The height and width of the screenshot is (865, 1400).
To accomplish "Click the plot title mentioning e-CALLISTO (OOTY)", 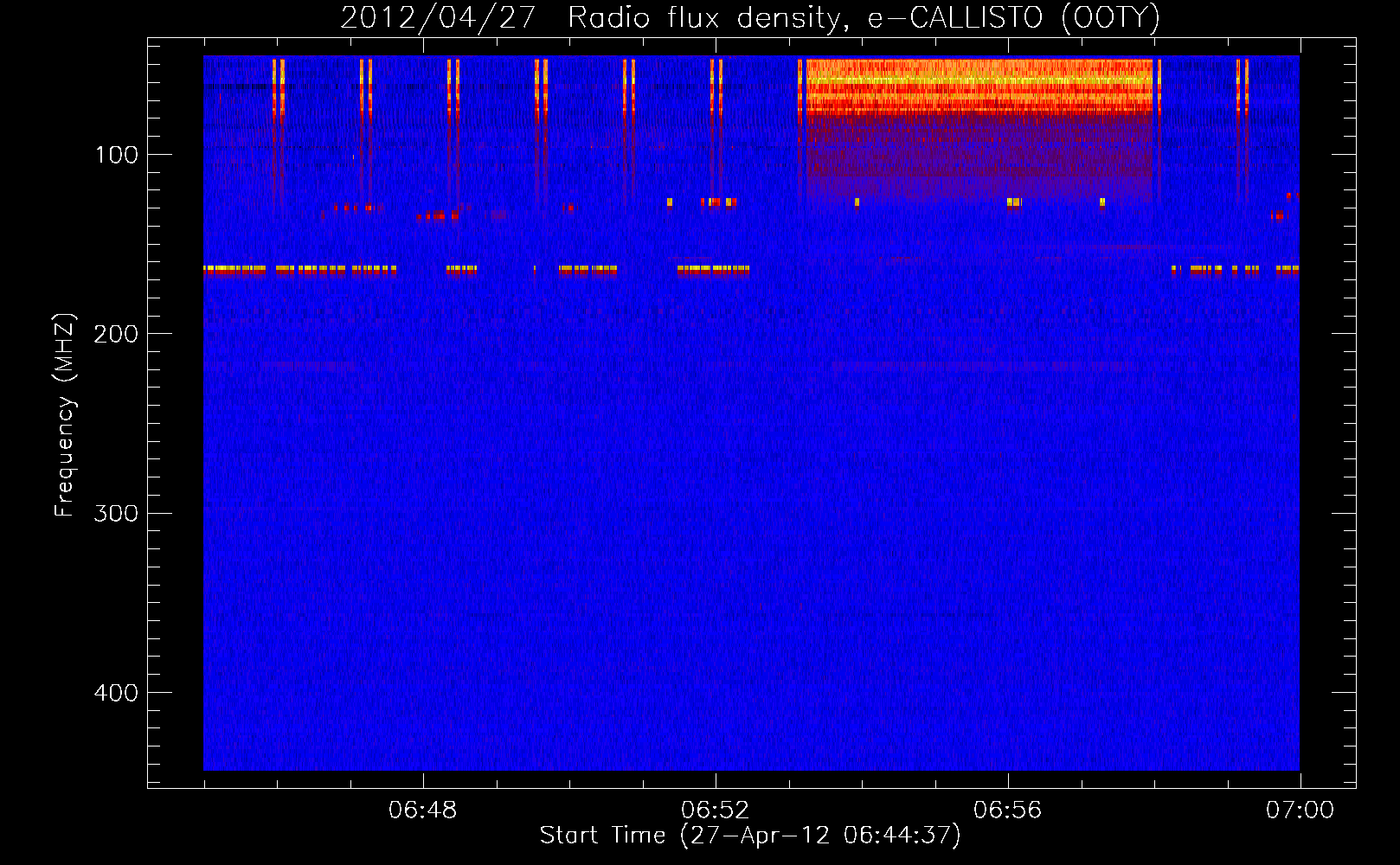I will pyautogui.click(x=750, y=17).
